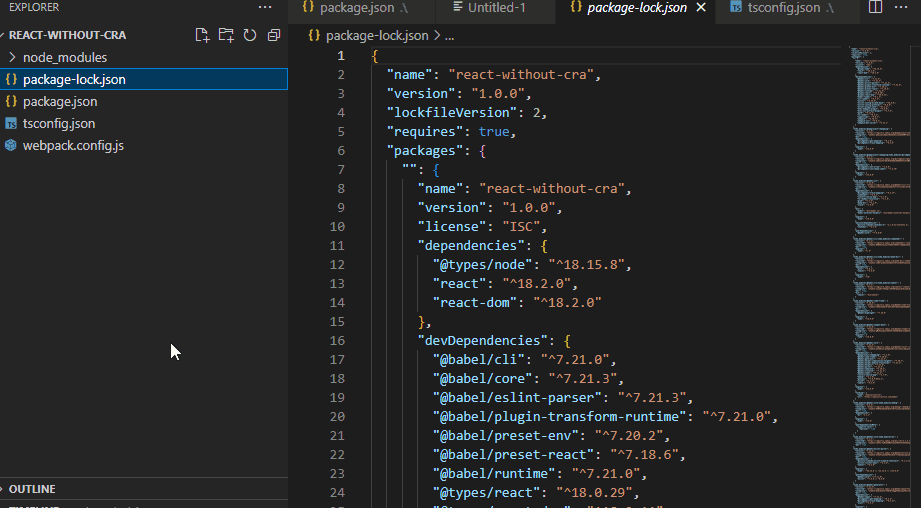Click the JSON braces icon beside package.json in Explorer
The width and height of the screenshot is (921, 508).
pyautogui.click(x=11, y=101)
